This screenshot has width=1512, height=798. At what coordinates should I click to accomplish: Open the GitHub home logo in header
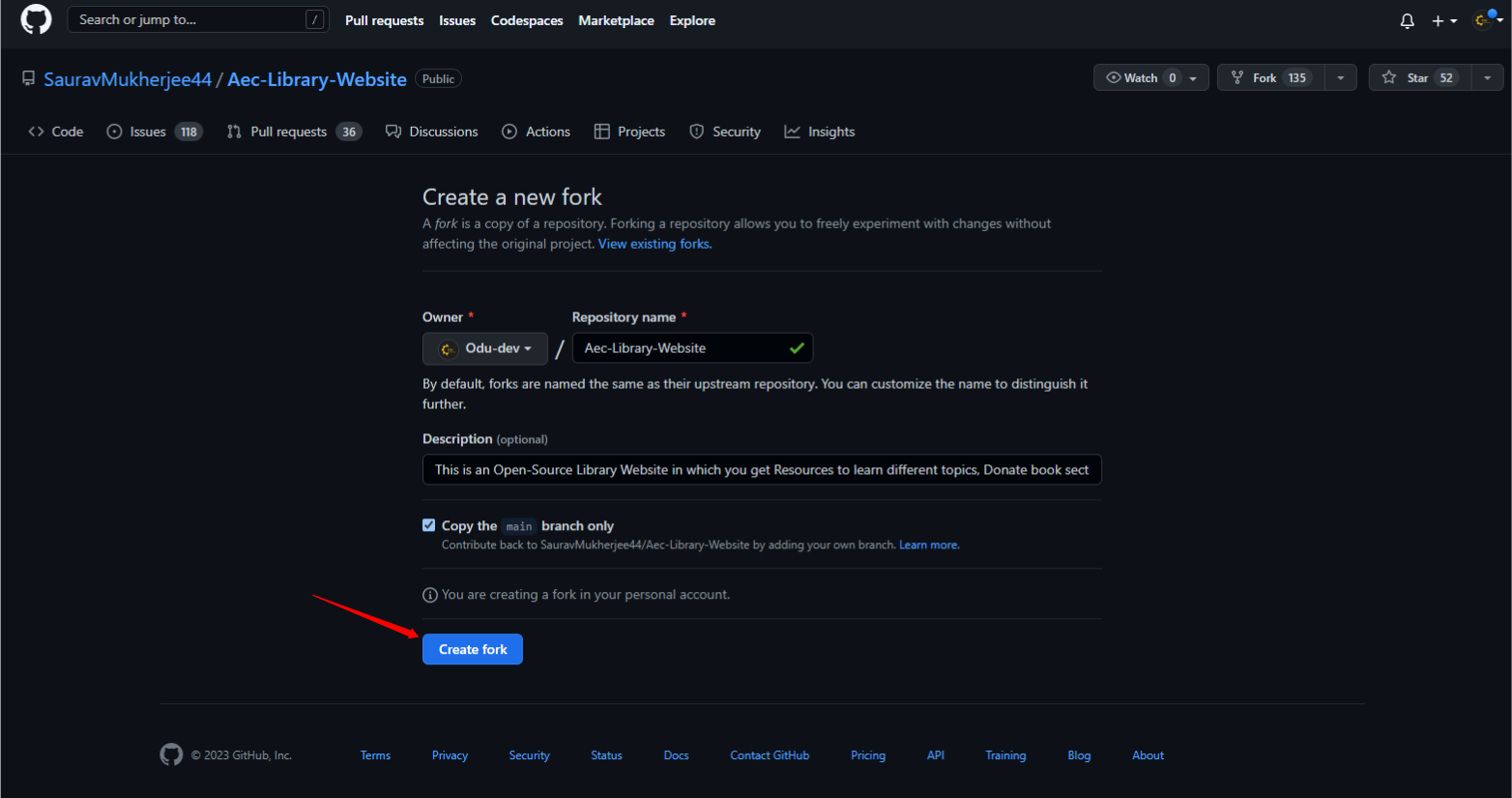click(x=36, y=19)
